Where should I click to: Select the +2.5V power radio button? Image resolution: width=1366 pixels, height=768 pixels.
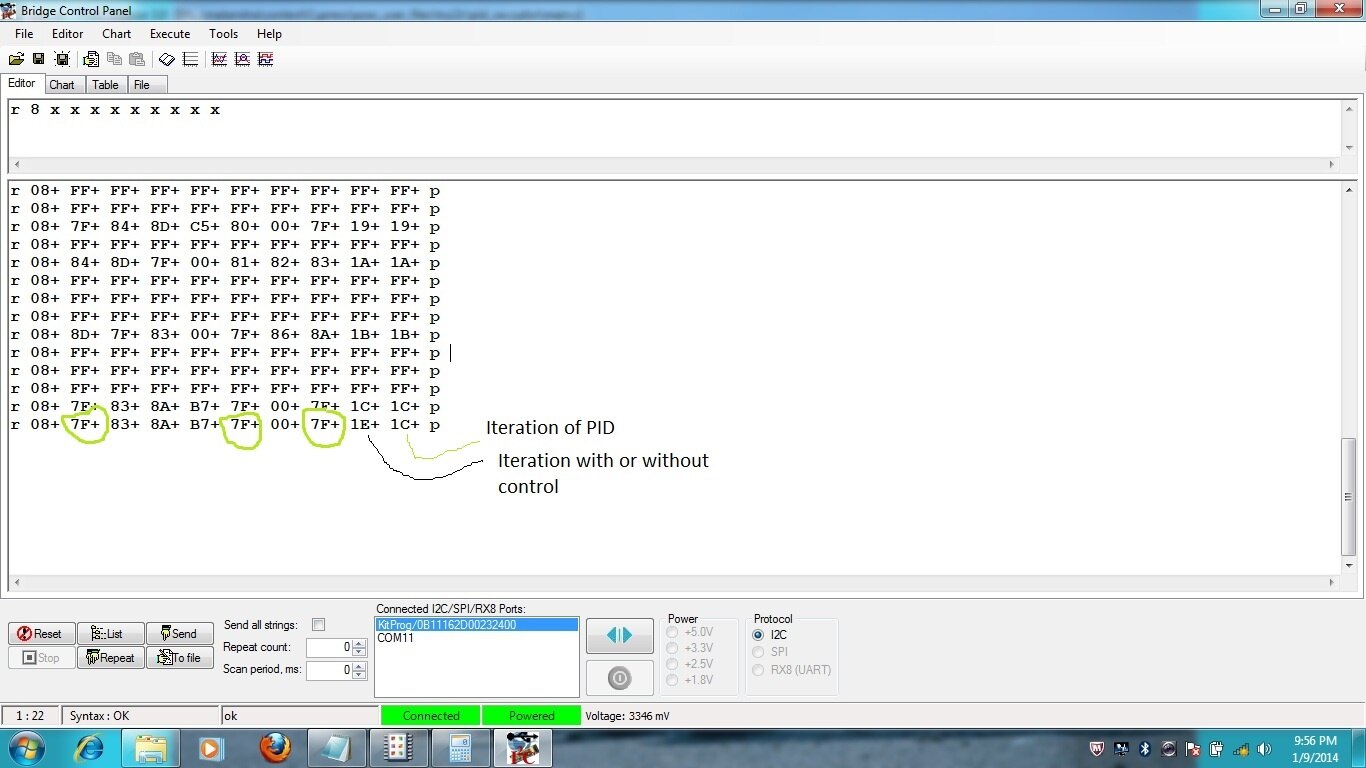coord(672,664)
